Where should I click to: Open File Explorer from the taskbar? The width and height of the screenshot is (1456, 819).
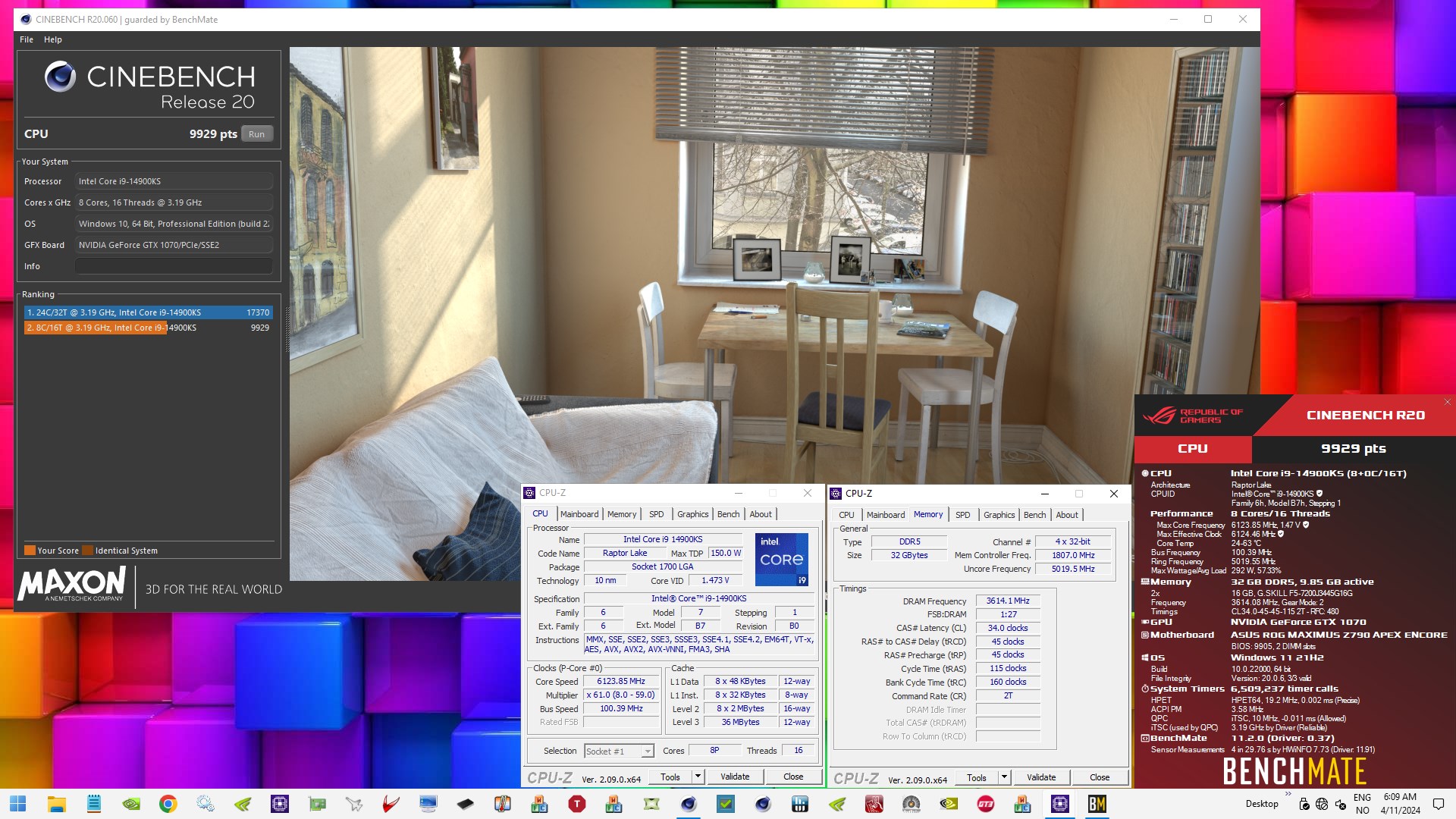pos(56,804)
